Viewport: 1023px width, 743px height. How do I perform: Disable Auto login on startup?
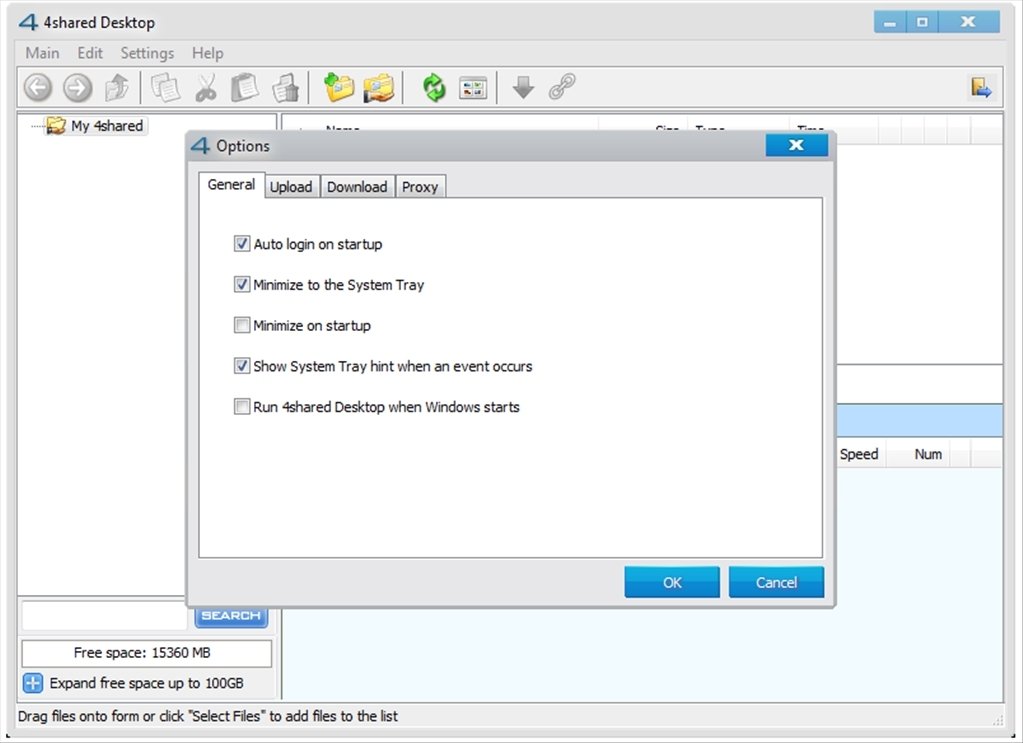click(242, 244)
